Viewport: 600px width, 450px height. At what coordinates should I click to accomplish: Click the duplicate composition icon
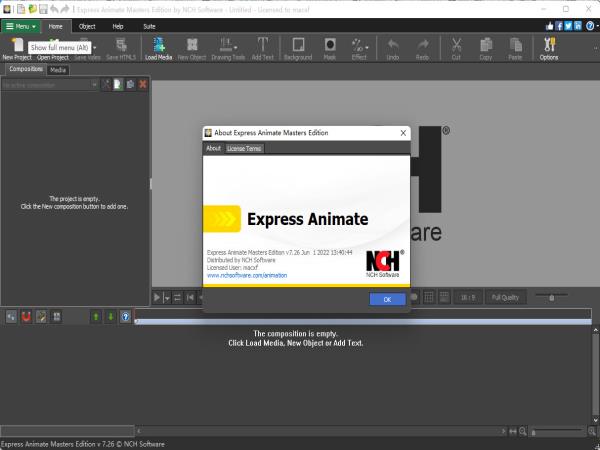pos(130,84)
